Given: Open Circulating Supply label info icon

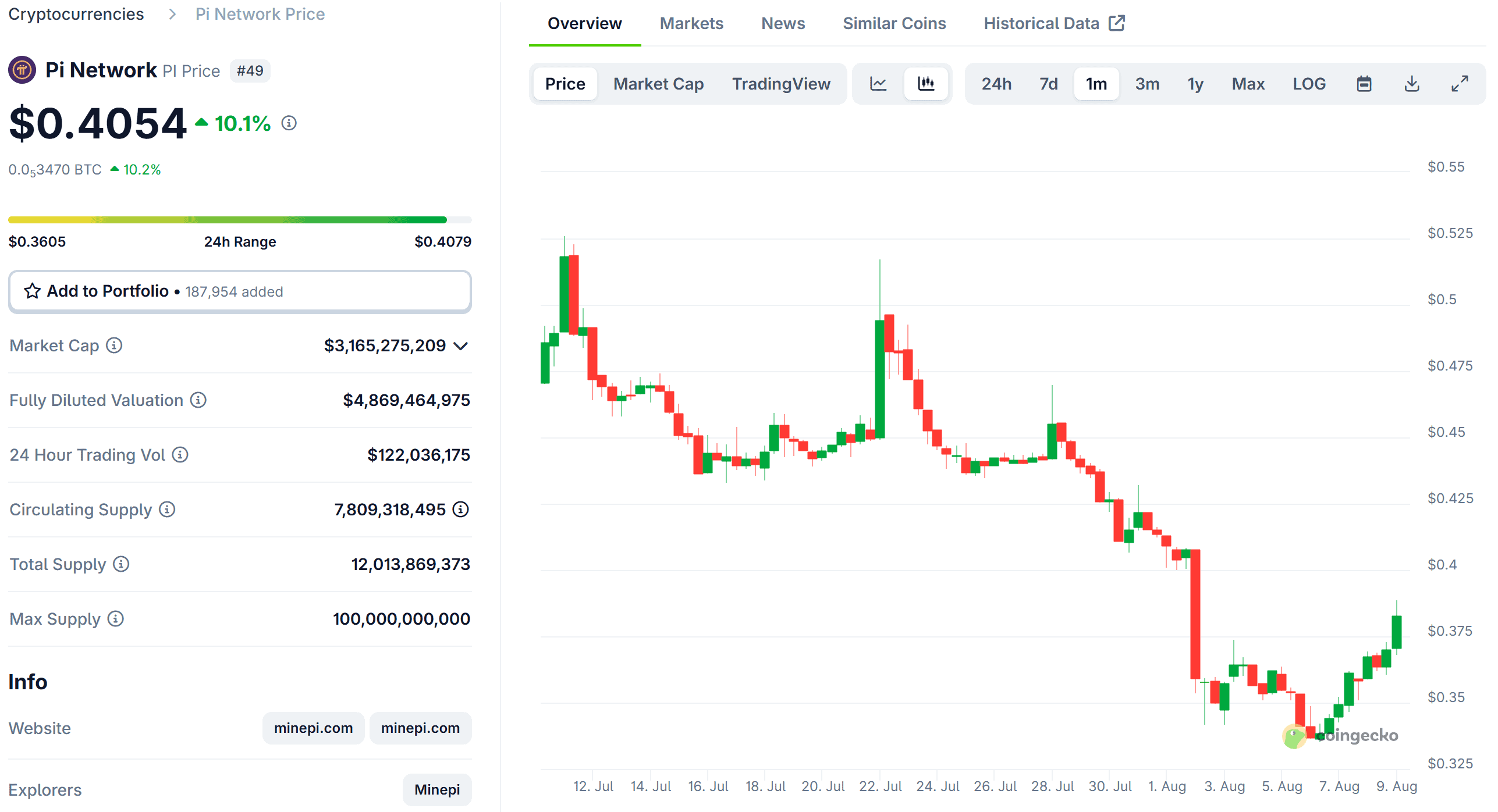Looking at the screenshot, I should (167, 510).
